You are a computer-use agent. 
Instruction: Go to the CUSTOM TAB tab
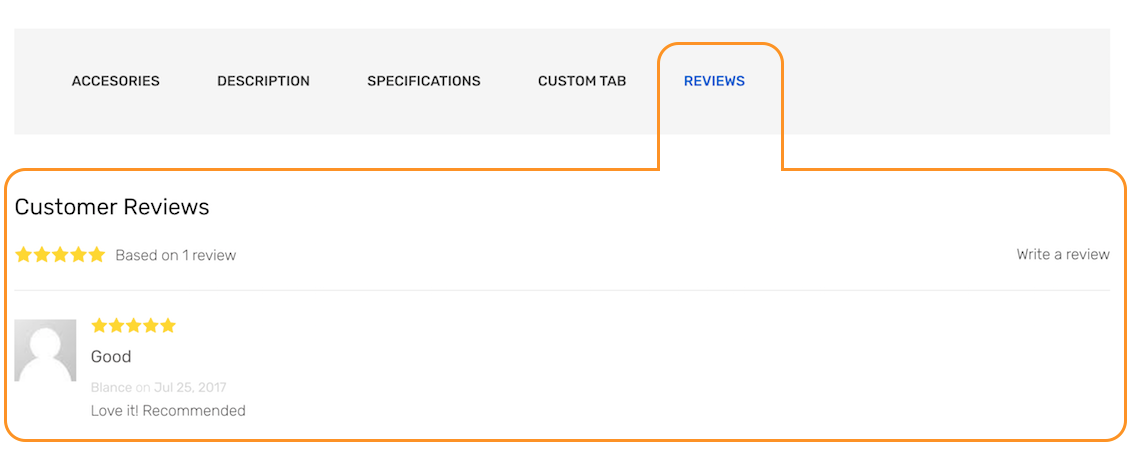[582, 81]
